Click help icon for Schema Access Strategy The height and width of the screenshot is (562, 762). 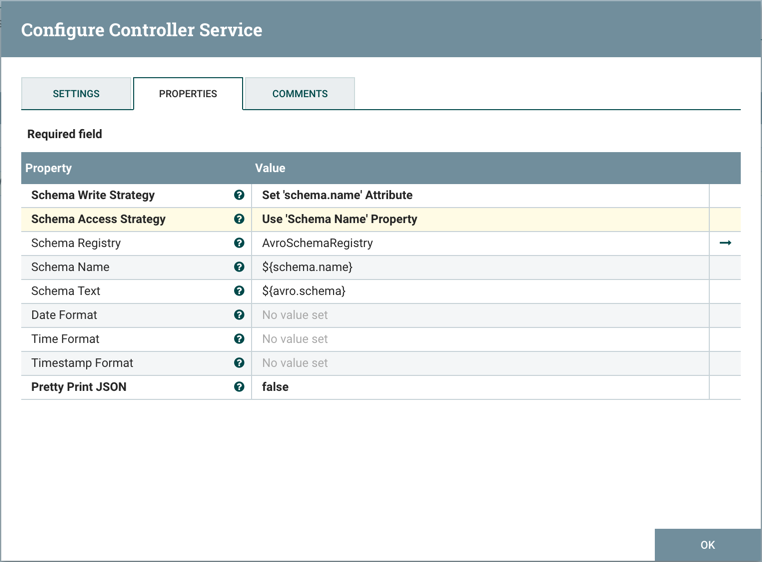(x=239, y=219)
